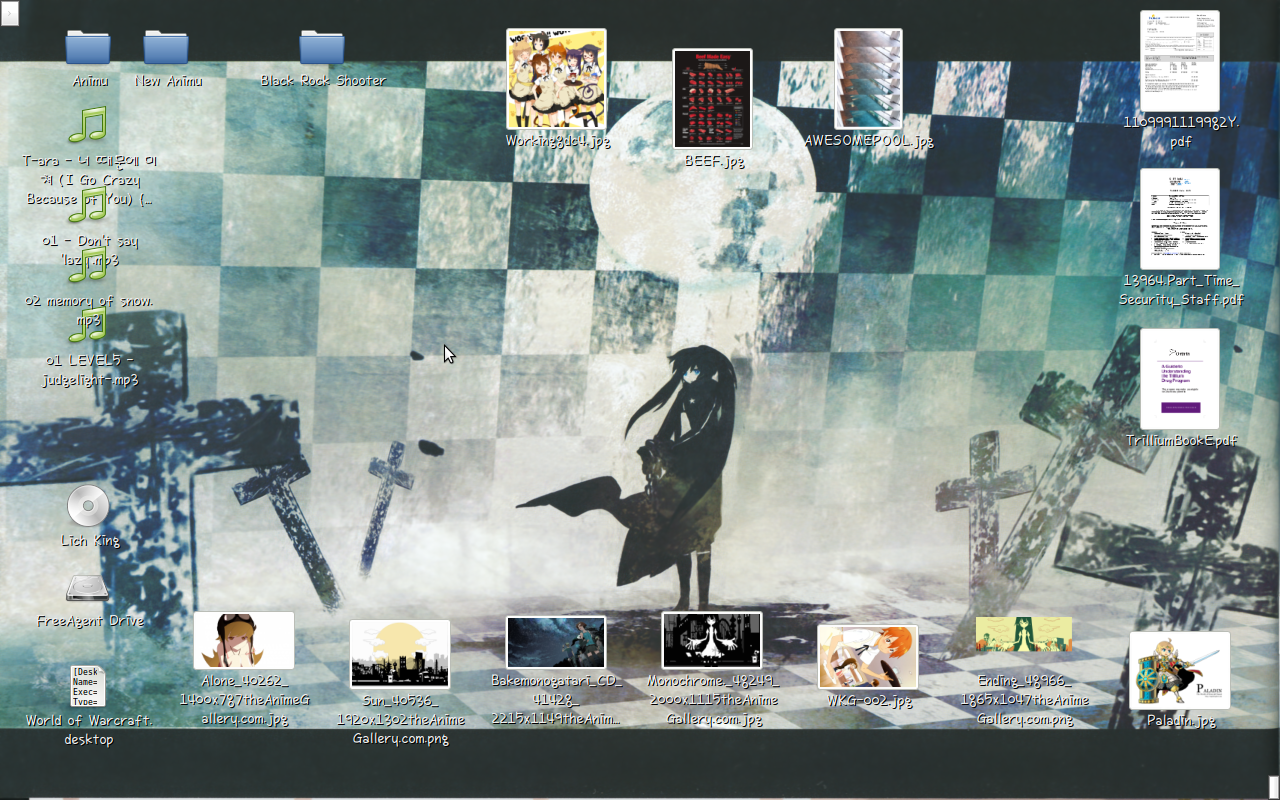Select the World of Warcraft.desktop launcher
1280x800 pixels.
pos(88,686)
